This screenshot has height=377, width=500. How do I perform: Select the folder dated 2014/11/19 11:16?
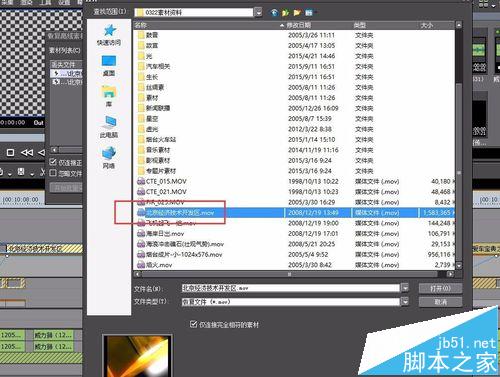154,150
